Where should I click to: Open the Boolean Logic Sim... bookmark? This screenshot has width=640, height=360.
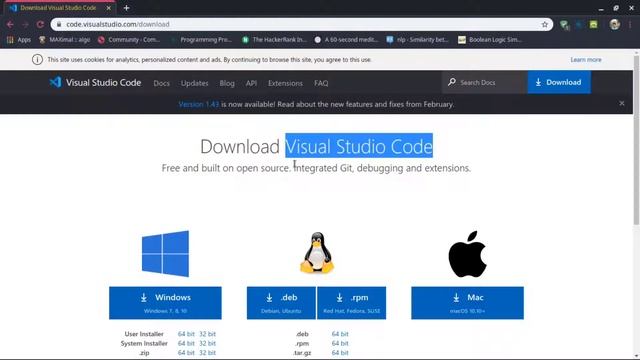point(490,40)
